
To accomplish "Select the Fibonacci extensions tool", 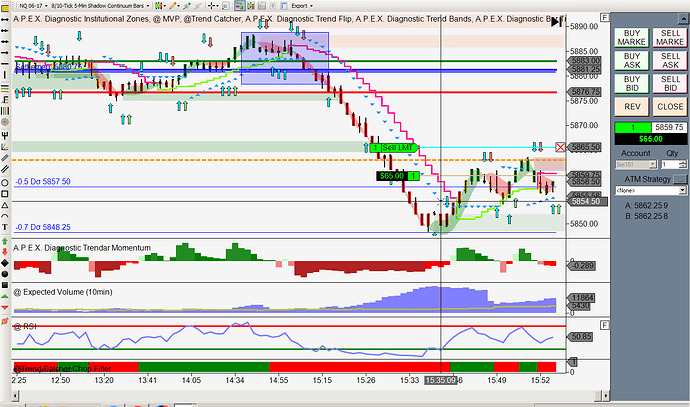I will (x=5, y=100).
